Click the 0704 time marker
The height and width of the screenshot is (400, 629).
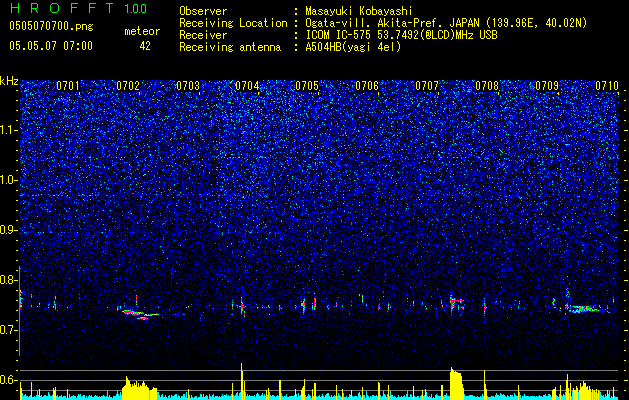(247, 85)
